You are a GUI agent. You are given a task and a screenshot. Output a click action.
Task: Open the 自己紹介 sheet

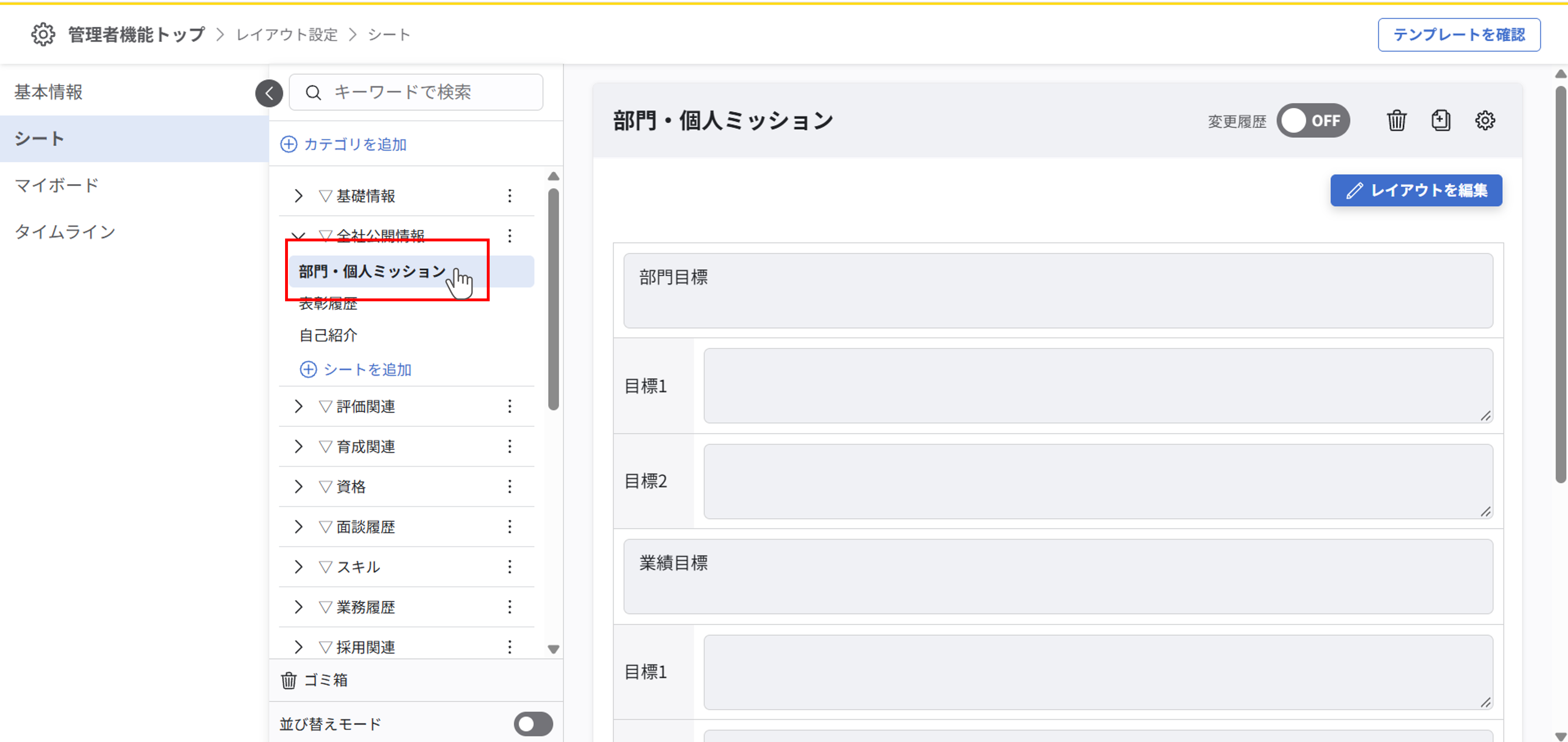click(x=328, y=335)
